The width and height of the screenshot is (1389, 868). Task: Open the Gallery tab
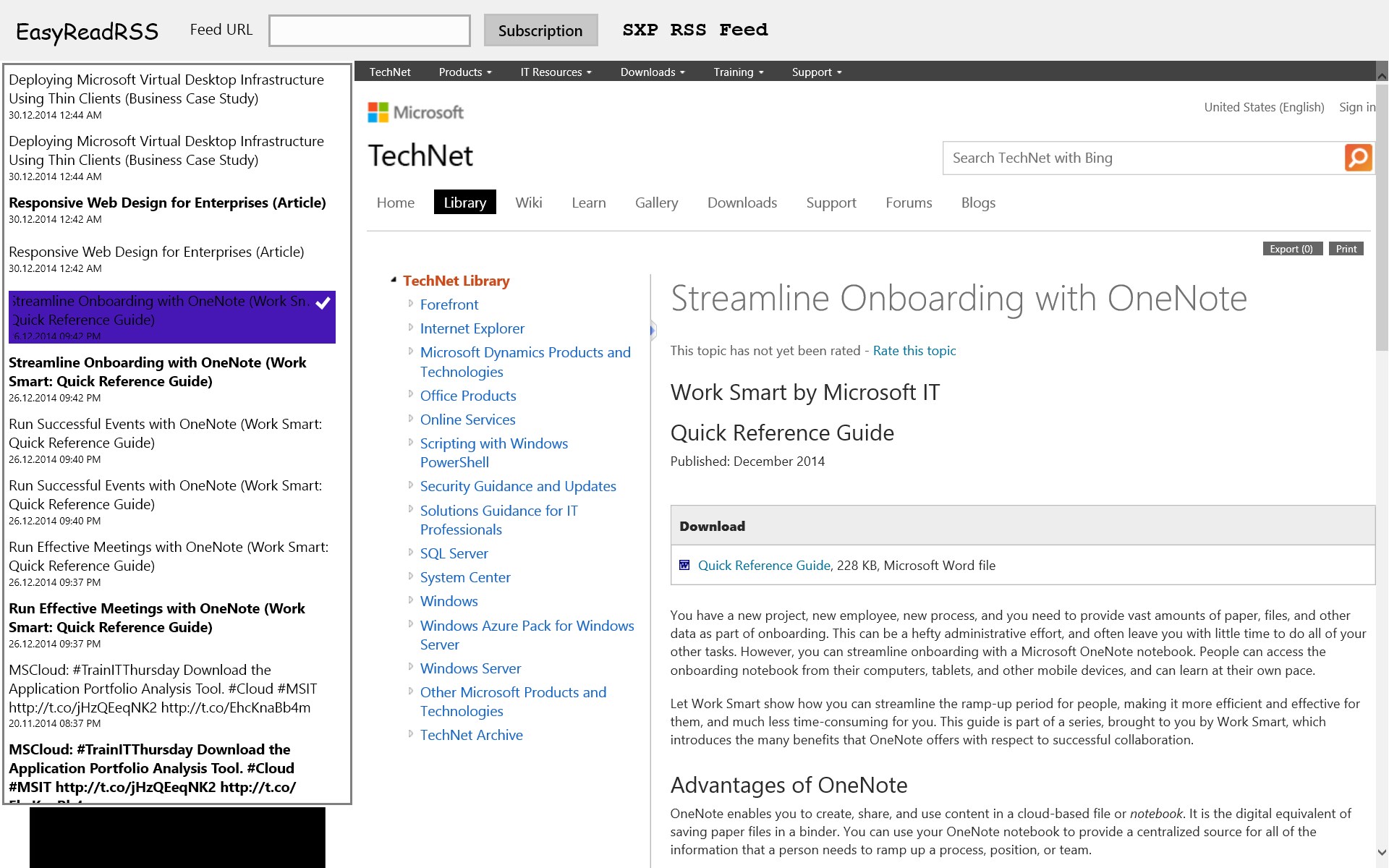[x=656, y=203]
